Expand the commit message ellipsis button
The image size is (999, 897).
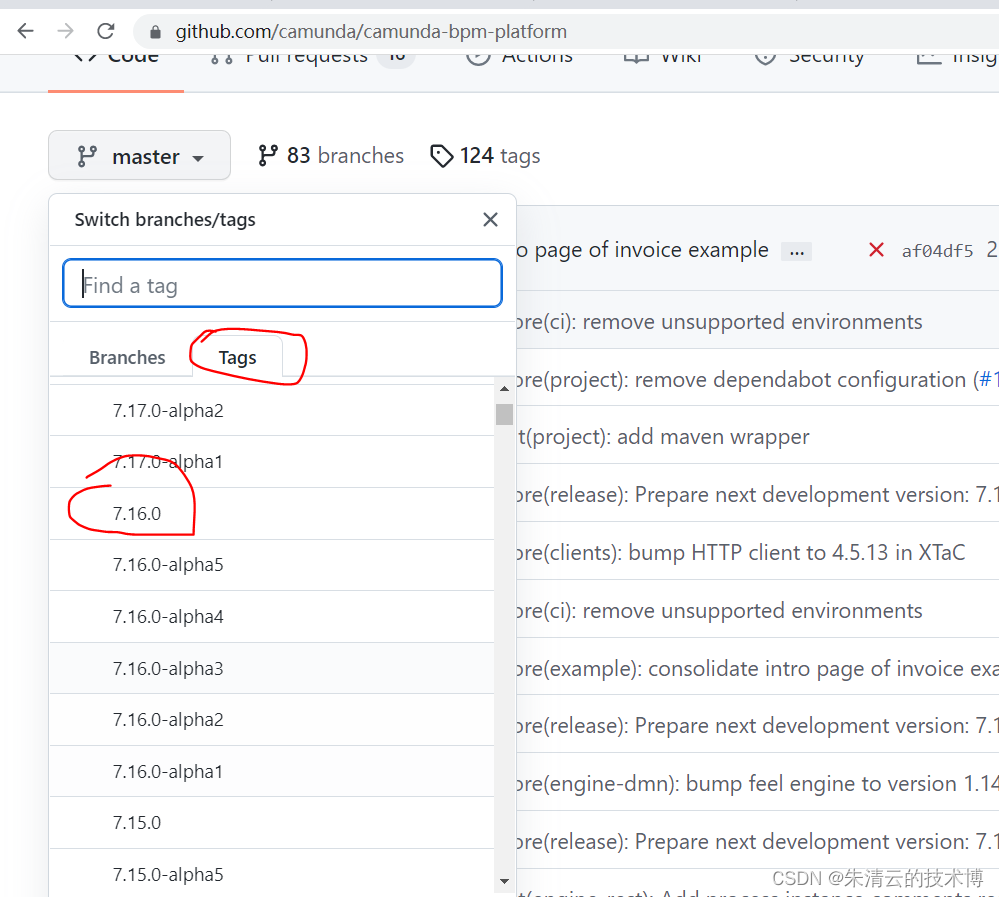point(796,252)
